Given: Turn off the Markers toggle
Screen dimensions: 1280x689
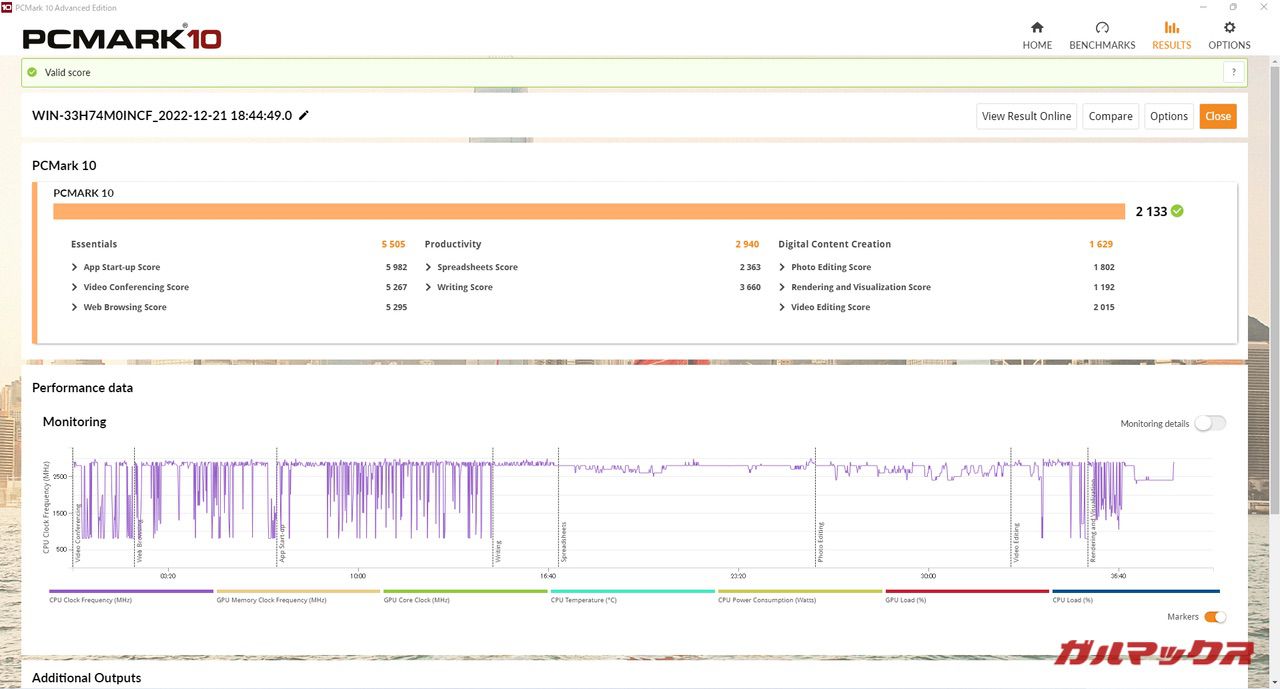Looking at the screenshot, I should [x=1214, y=617].
